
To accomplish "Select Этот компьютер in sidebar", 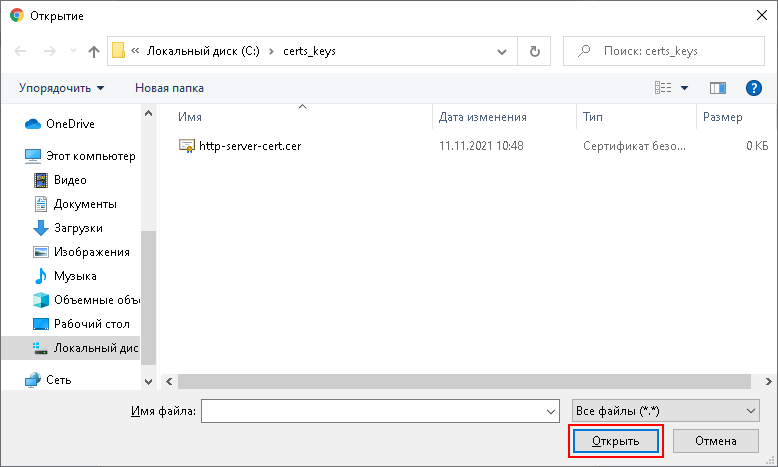I will tap(90, 156).
